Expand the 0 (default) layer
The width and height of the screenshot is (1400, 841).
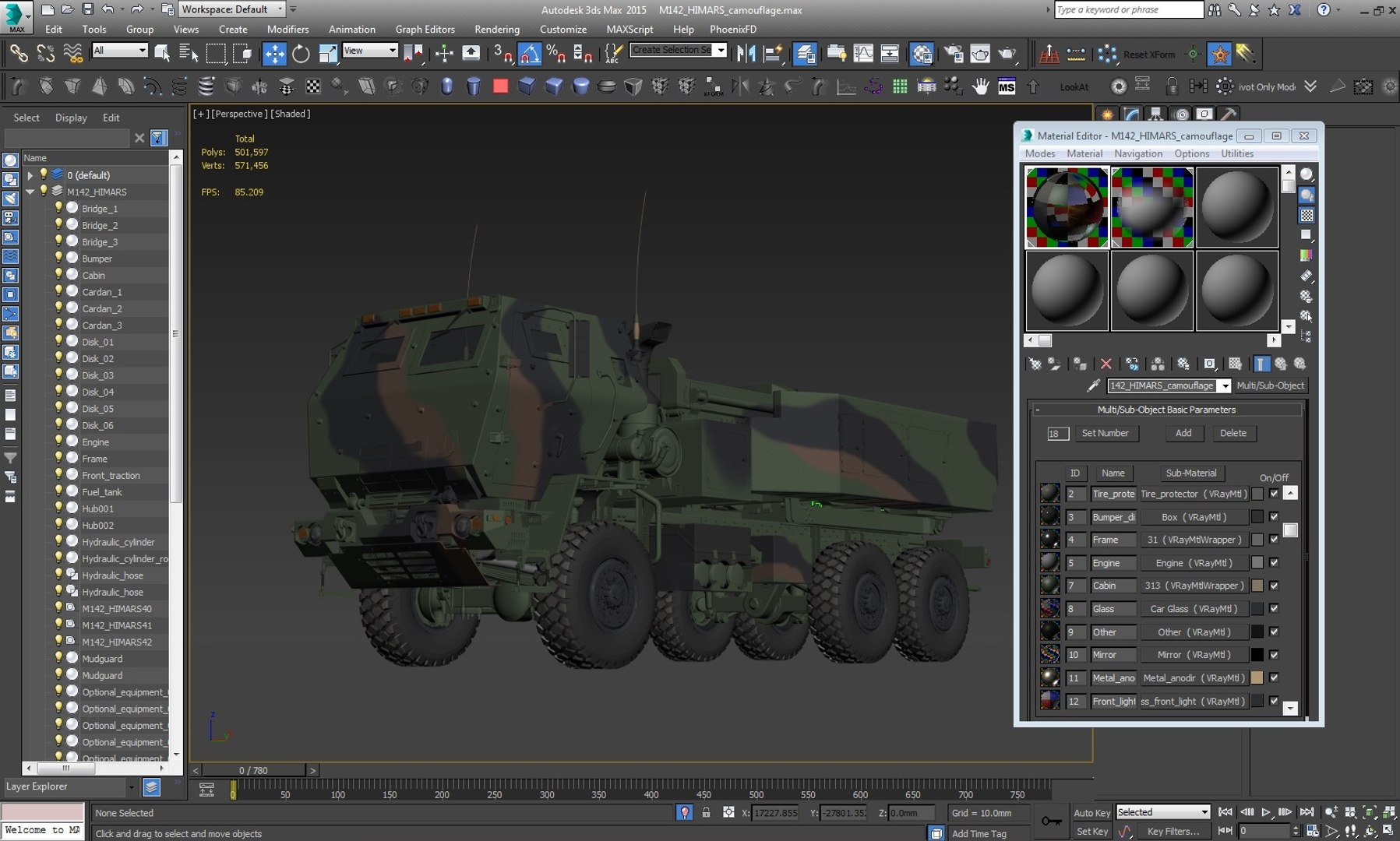(x=30, y=175)
